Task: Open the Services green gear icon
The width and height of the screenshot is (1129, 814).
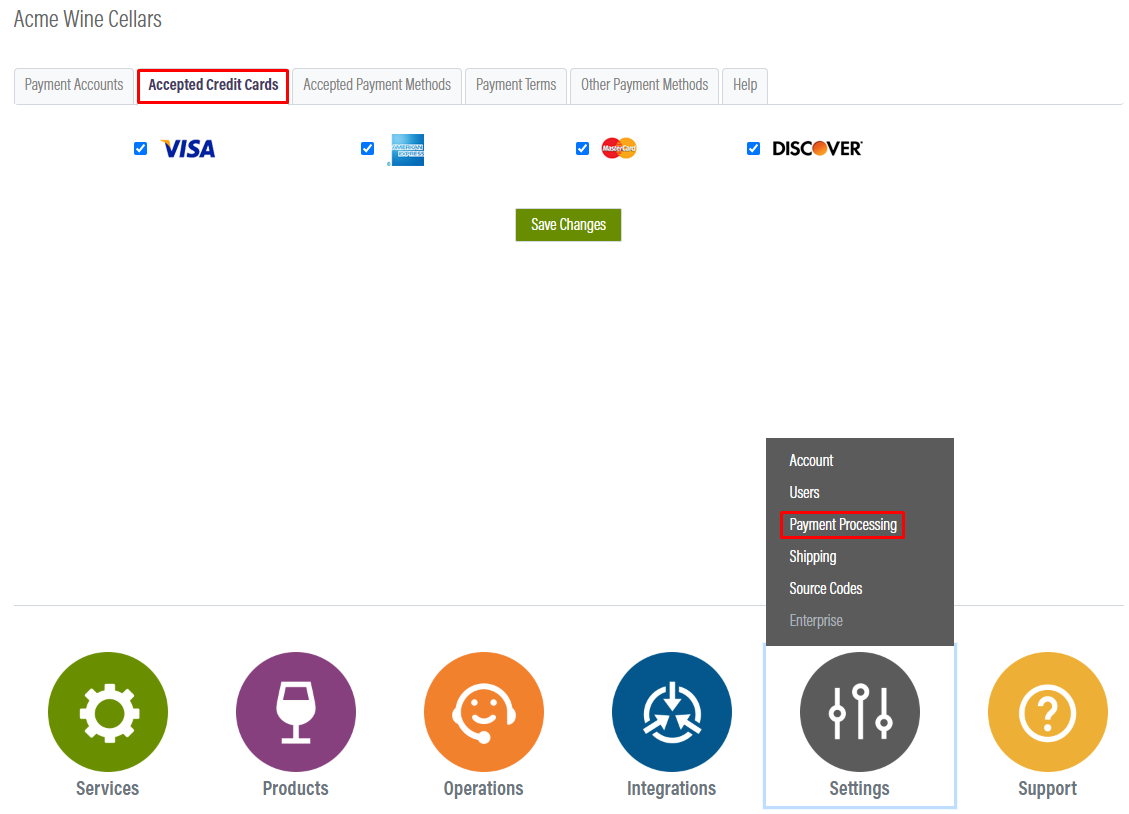Action: tap(108, 712)
